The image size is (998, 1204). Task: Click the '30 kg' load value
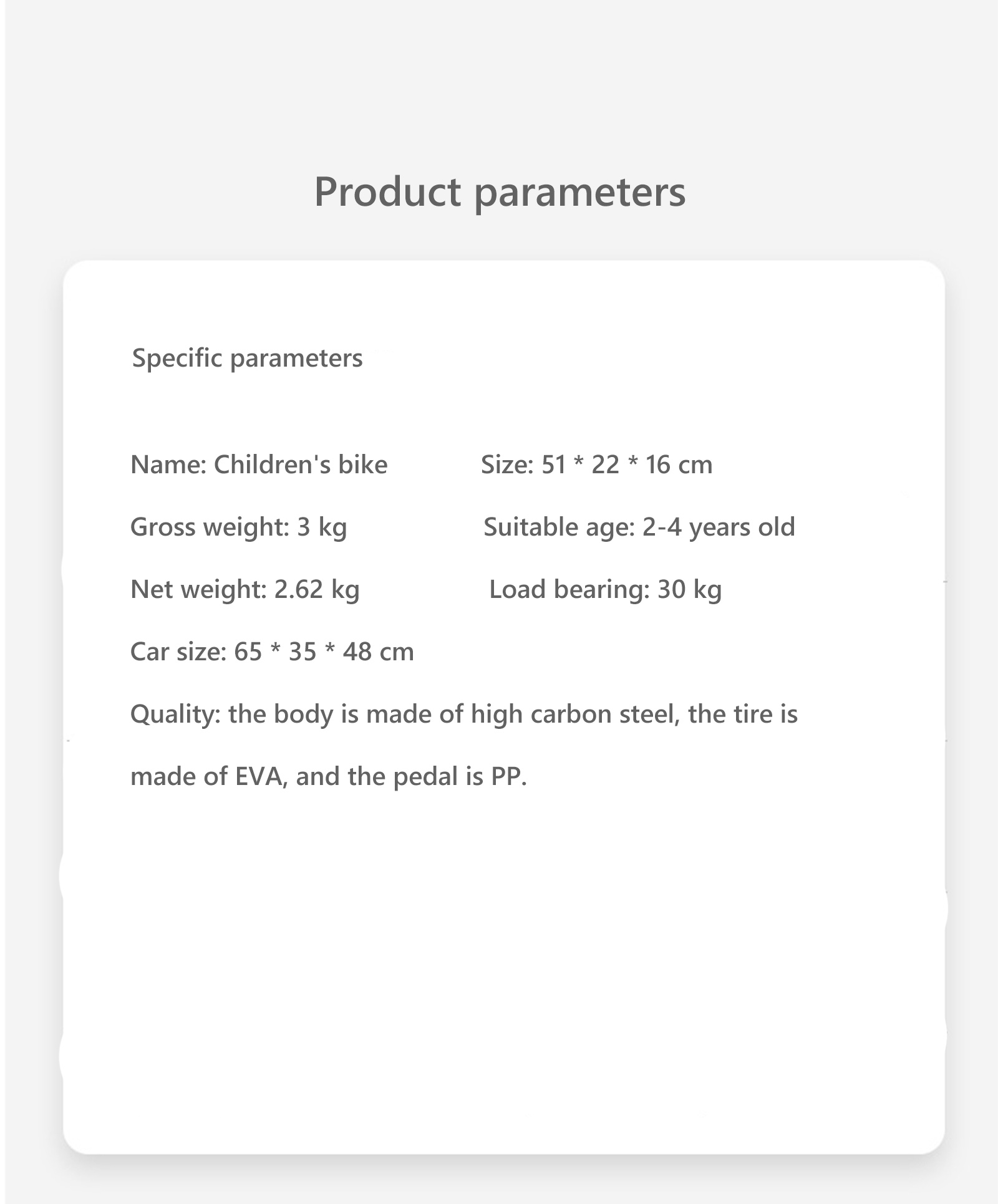pyautogui.click(x=689, y=590)
